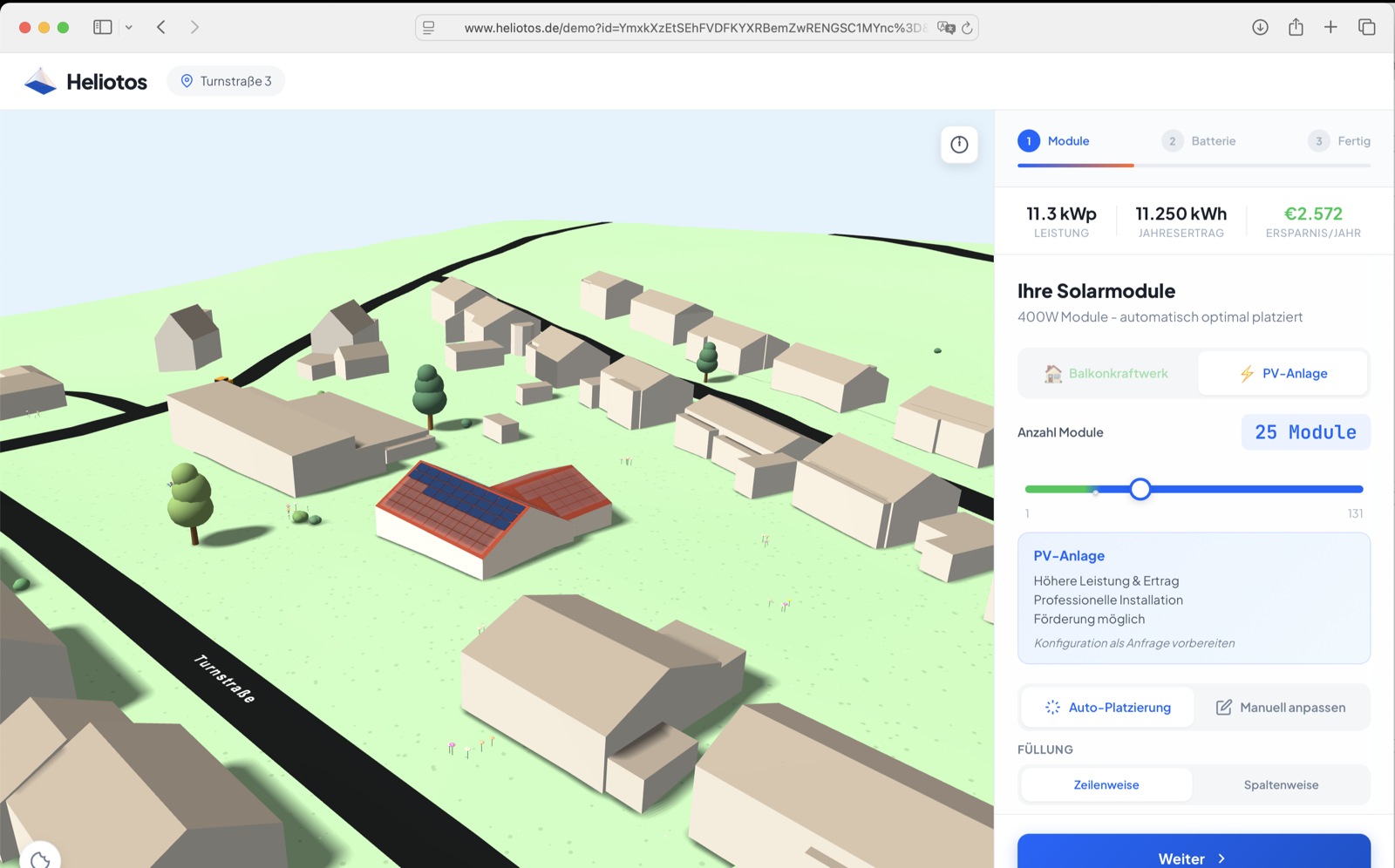Viewport: 1395px width, 868px height.
Task: Go back with the browser back arrow
Action: click(x=161, y=27)
